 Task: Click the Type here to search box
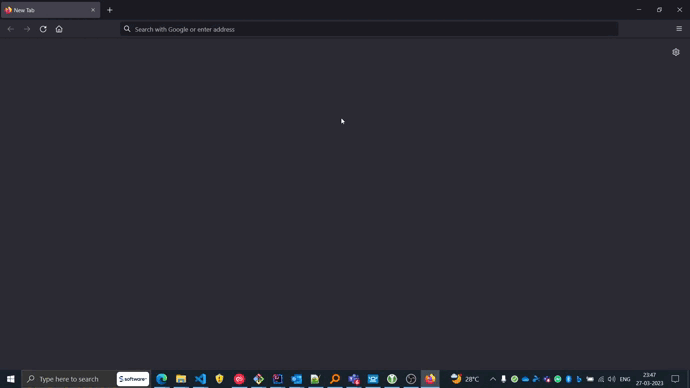[69, 379]
